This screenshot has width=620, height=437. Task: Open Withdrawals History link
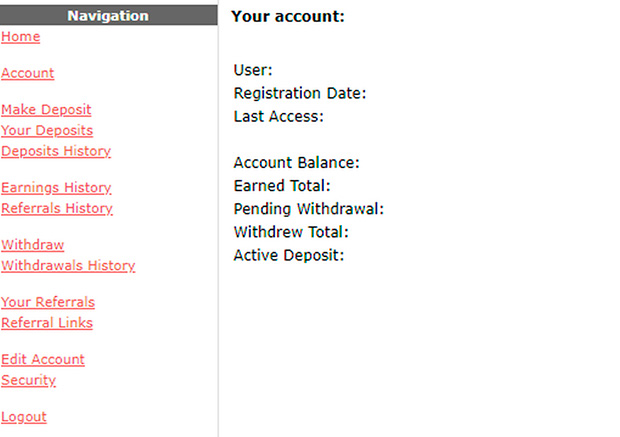coord(68,265)
